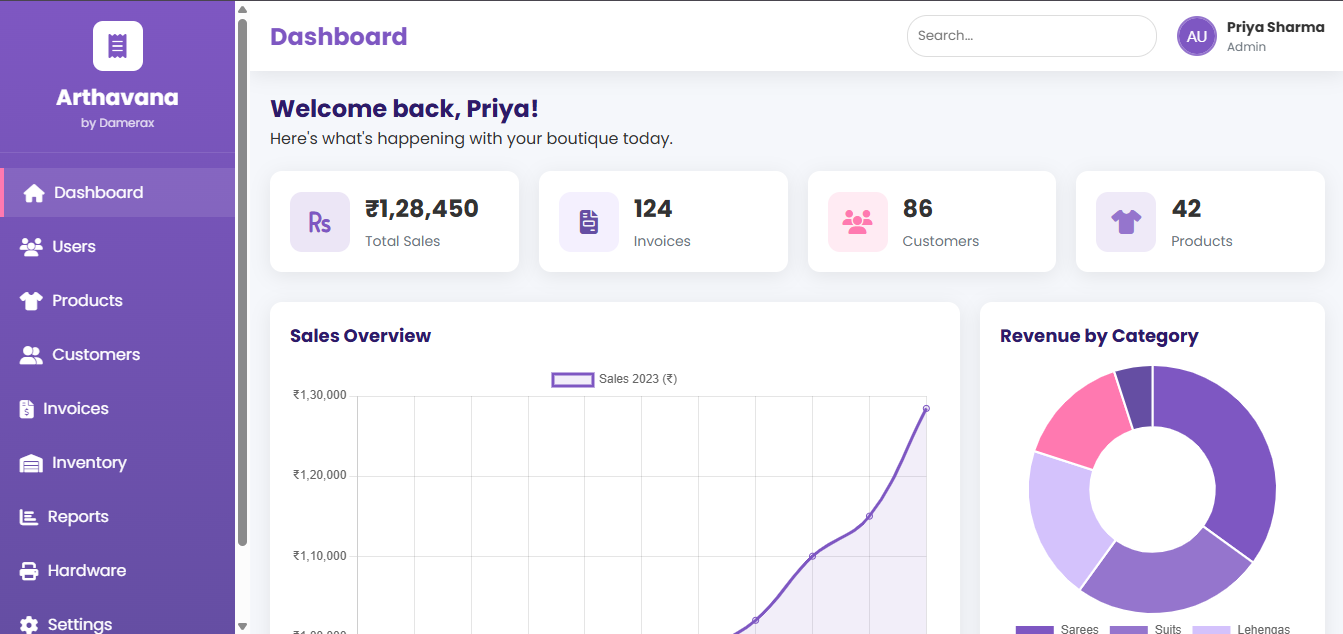
Task: Open the Invoices stat card showing 124
Action: point(662,221)
